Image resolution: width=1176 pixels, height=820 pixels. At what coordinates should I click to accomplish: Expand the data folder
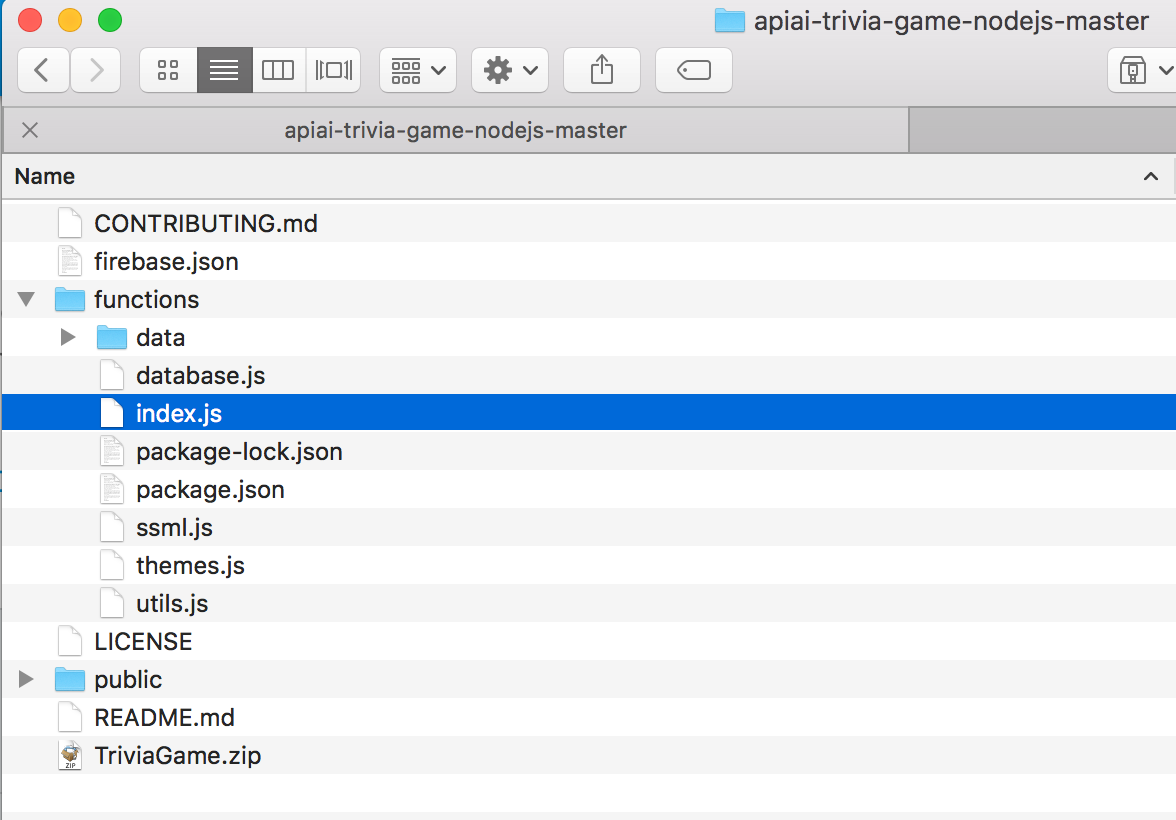68,338
